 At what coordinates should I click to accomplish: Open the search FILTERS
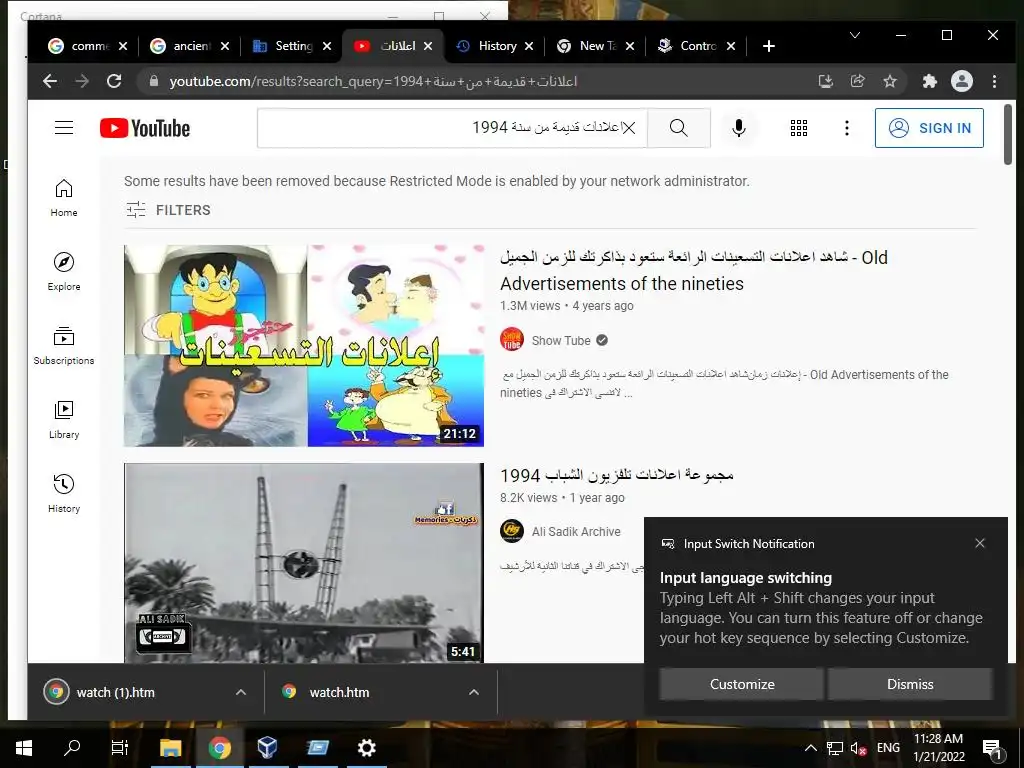click(x=168, y=210)
